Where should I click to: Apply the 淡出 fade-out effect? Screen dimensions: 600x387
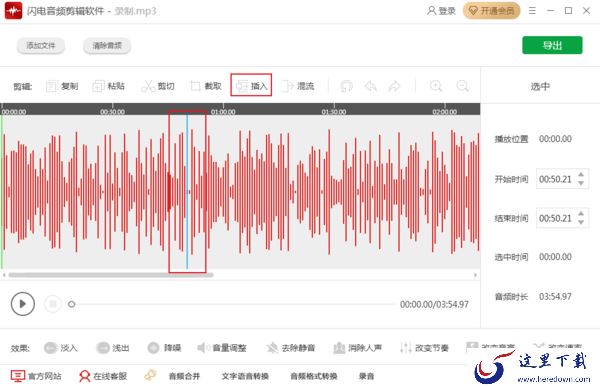[x=112, y=348]
